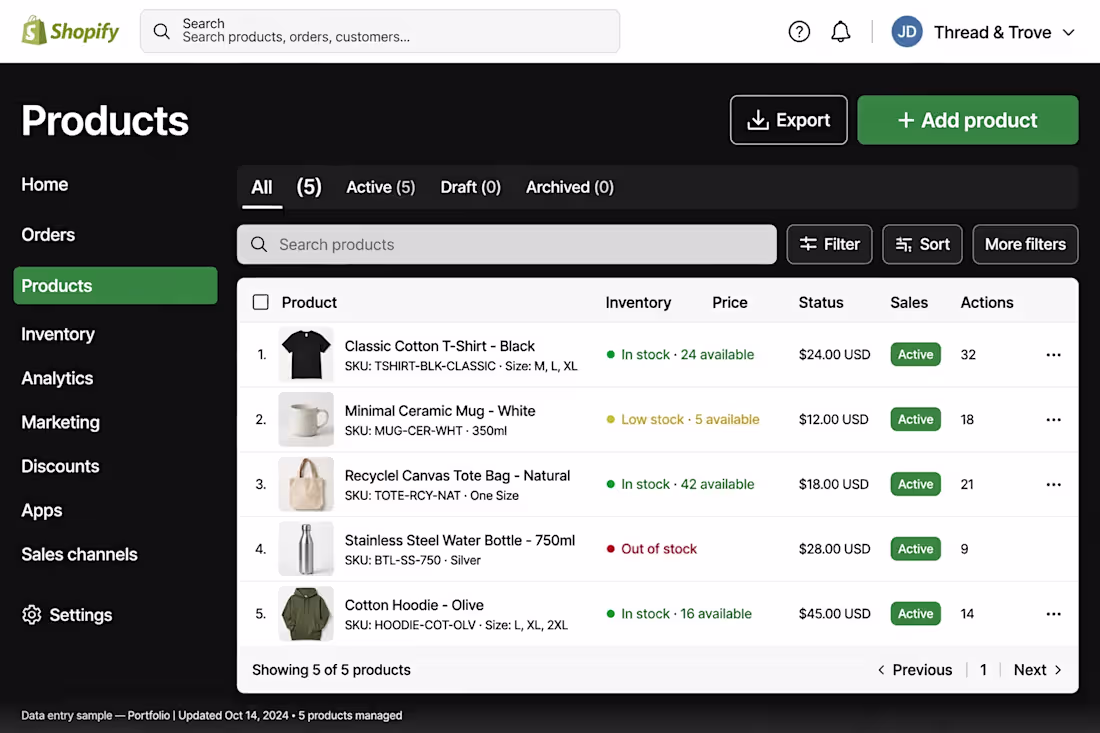Switch to the Archived (0) tab

[x=570, y=187]
